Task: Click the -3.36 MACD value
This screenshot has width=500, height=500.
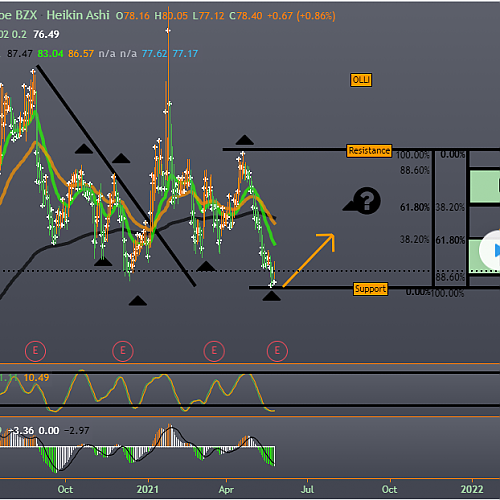Action: pyautogui.click(x=21, y=431)
